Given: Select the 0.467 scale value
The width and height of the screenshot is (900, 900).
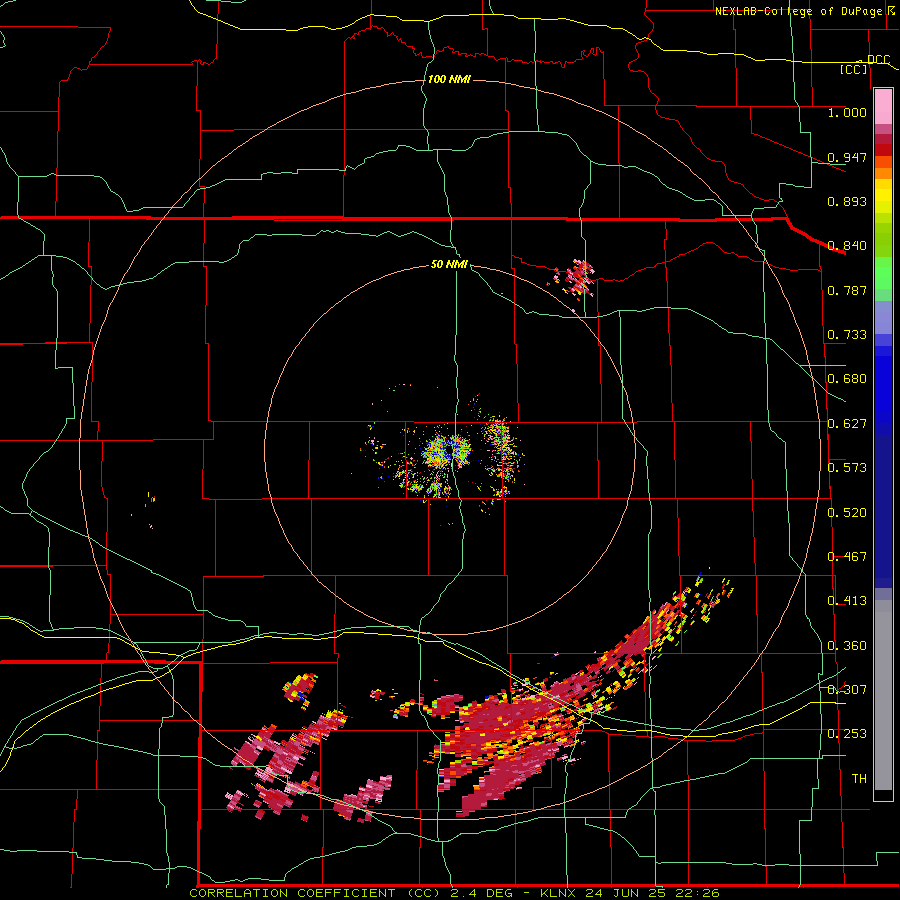Looking at the screenshot, I should (847, 557).
